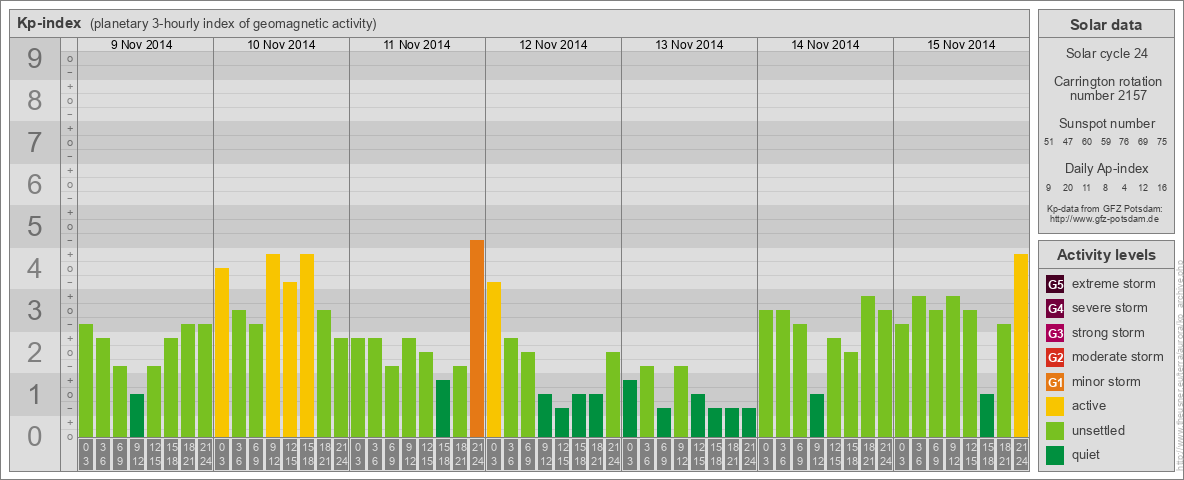
Task: Click the Activity levels panel heading
Action: pyautogui.click(x=1105, y=255)
